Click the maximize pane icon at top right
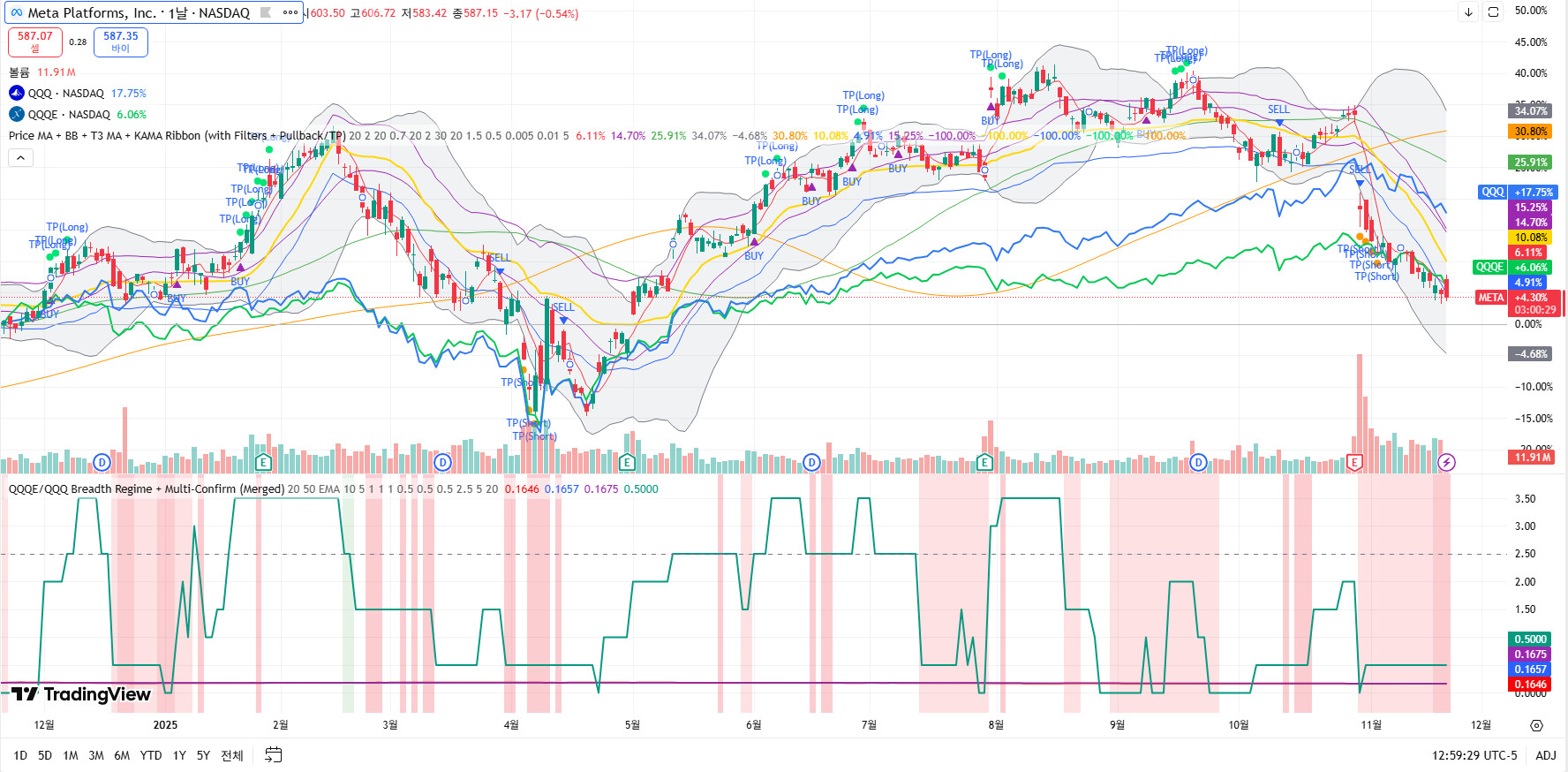 tap(1493, 12)
